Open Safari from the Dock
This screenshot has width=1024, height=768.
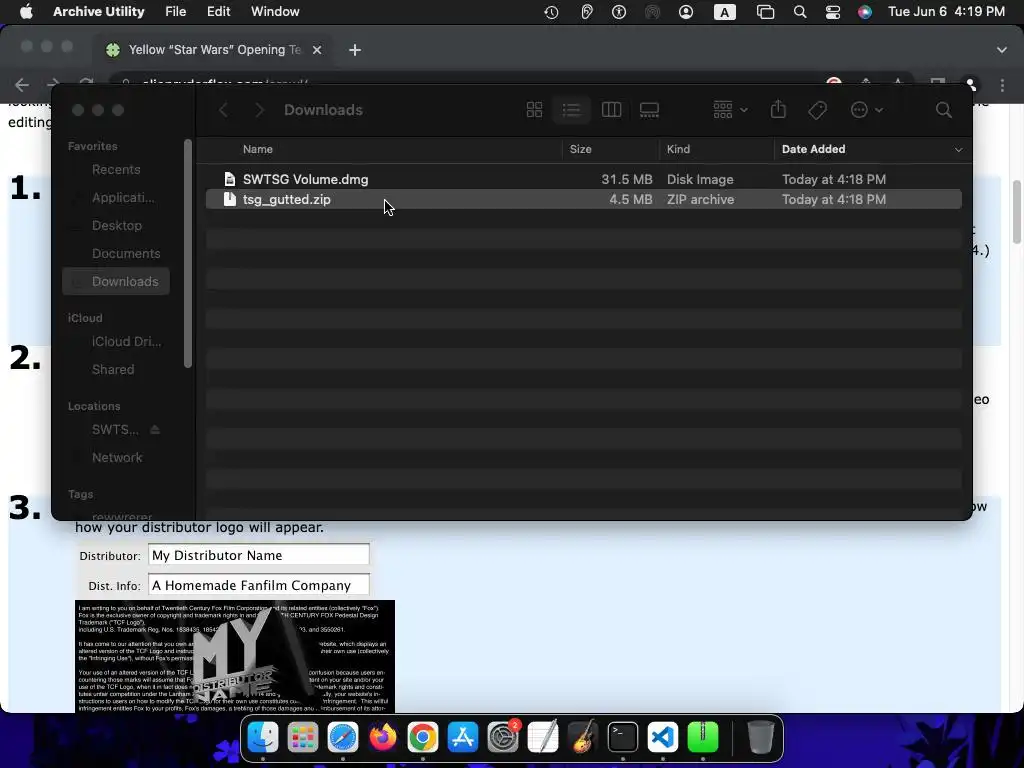(343, 737)
